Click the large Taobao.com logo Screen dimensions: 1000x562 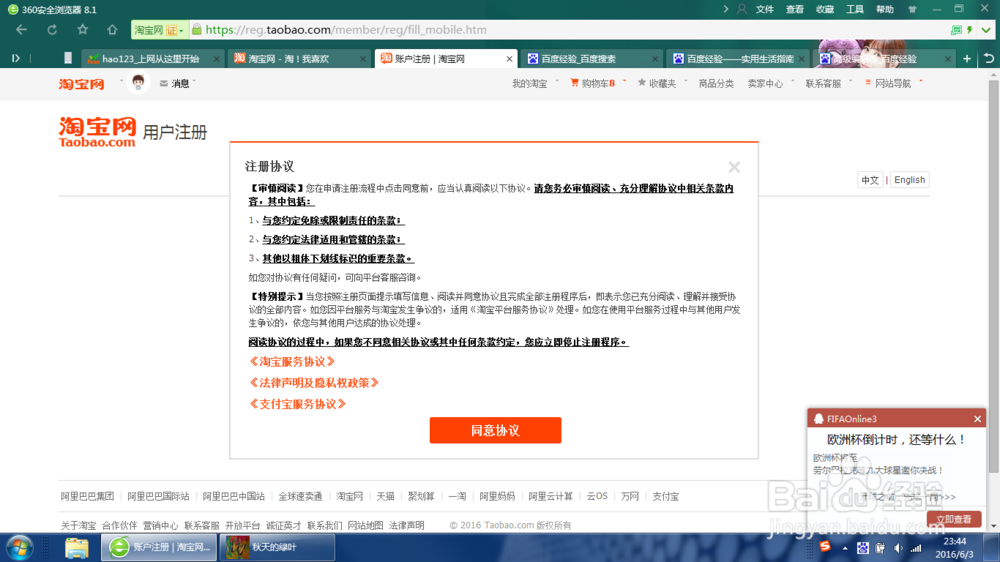coord(97,132)
